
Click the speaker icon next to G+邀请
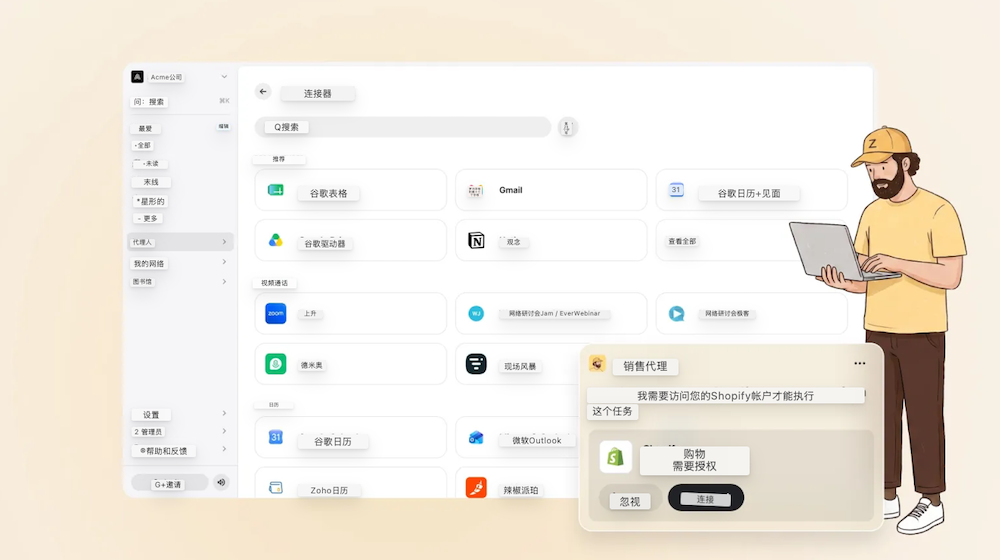click(221, 483)
